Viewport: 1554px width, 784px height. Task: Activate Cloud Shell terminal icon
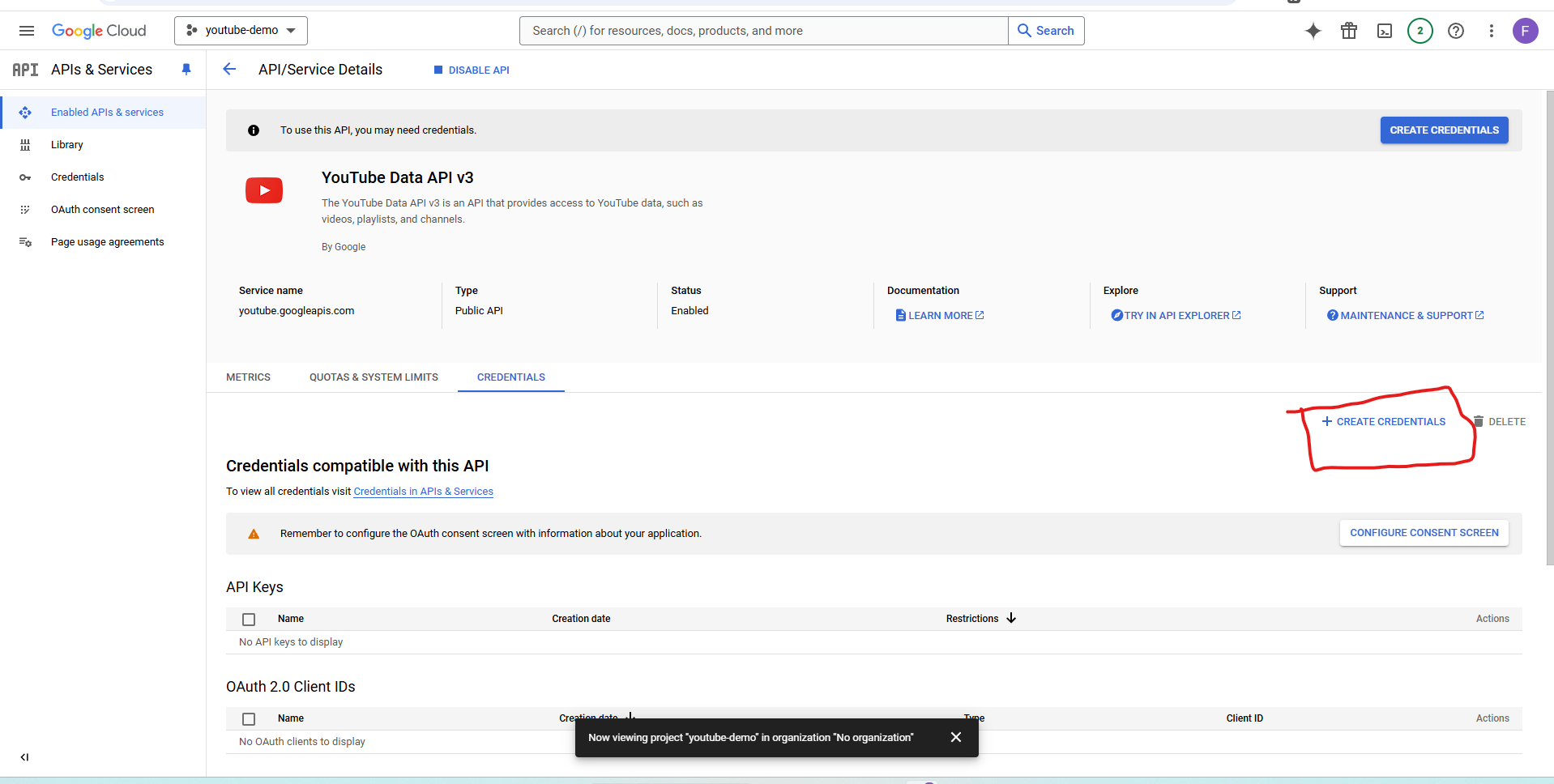click(x=1384, y=31)
